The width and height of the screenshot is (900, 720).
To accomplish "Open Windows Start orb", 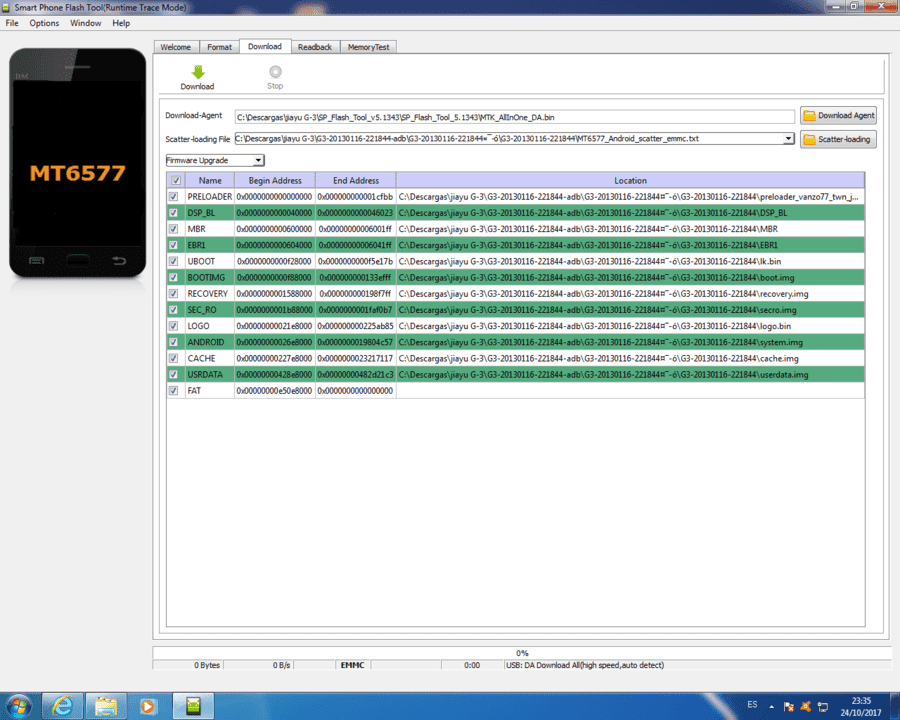I will tap(19, 706).
